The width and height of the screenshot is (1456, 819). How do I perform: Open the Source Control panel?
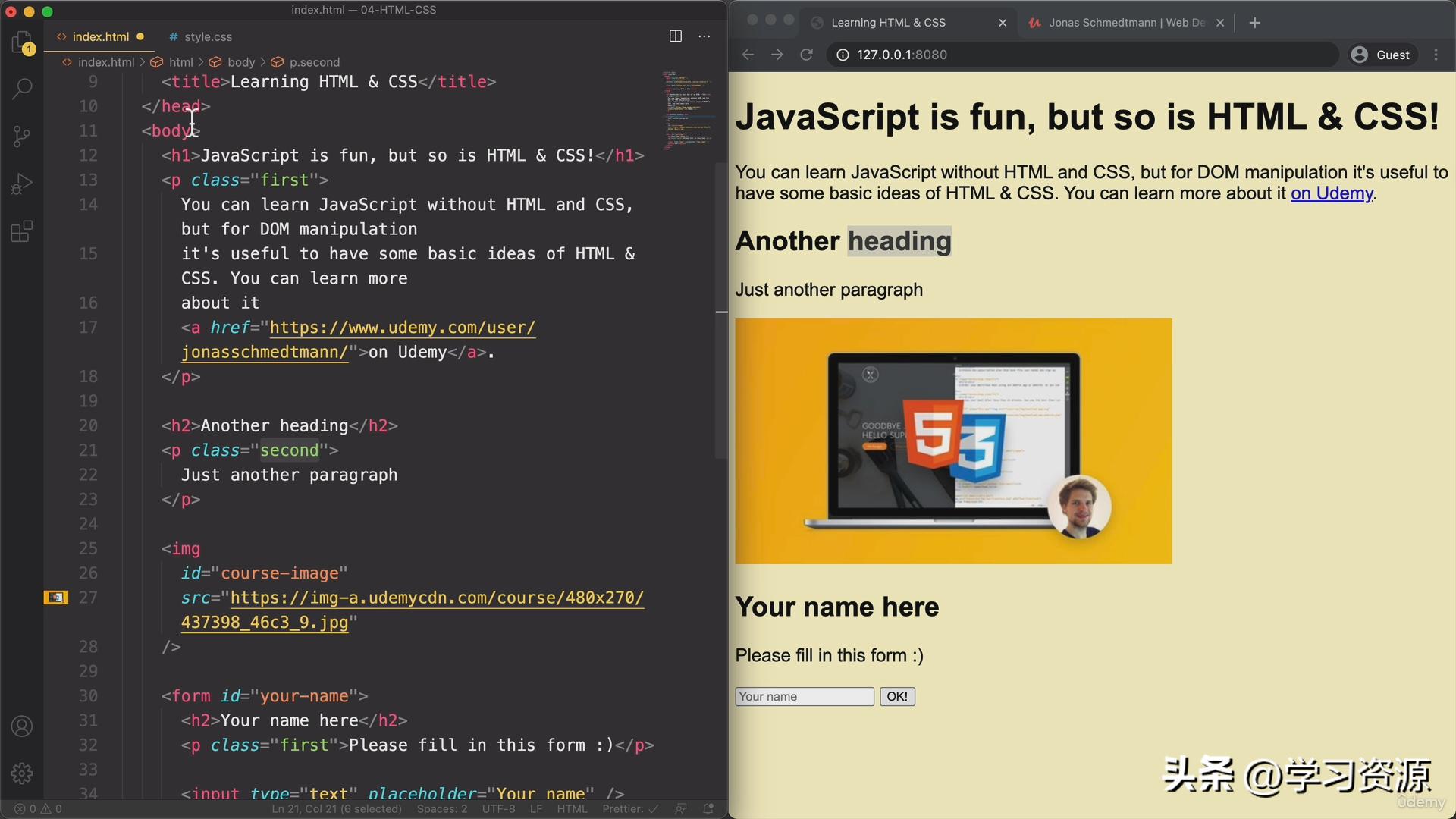tap(22, 136)
